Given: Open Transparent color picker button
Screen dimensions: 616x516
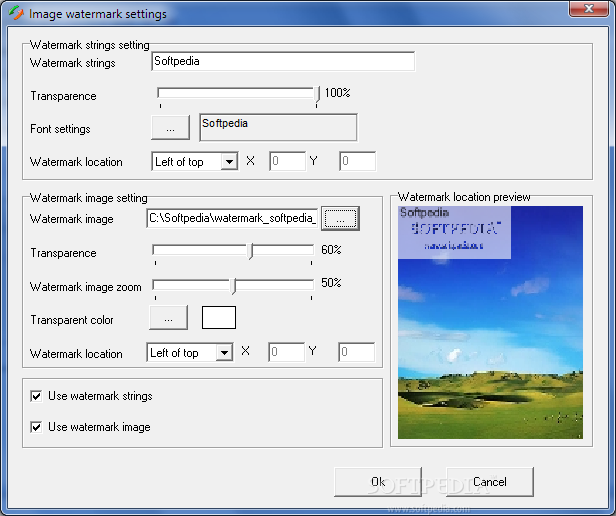Looking at the screenshot, I should tap(168, 318).
